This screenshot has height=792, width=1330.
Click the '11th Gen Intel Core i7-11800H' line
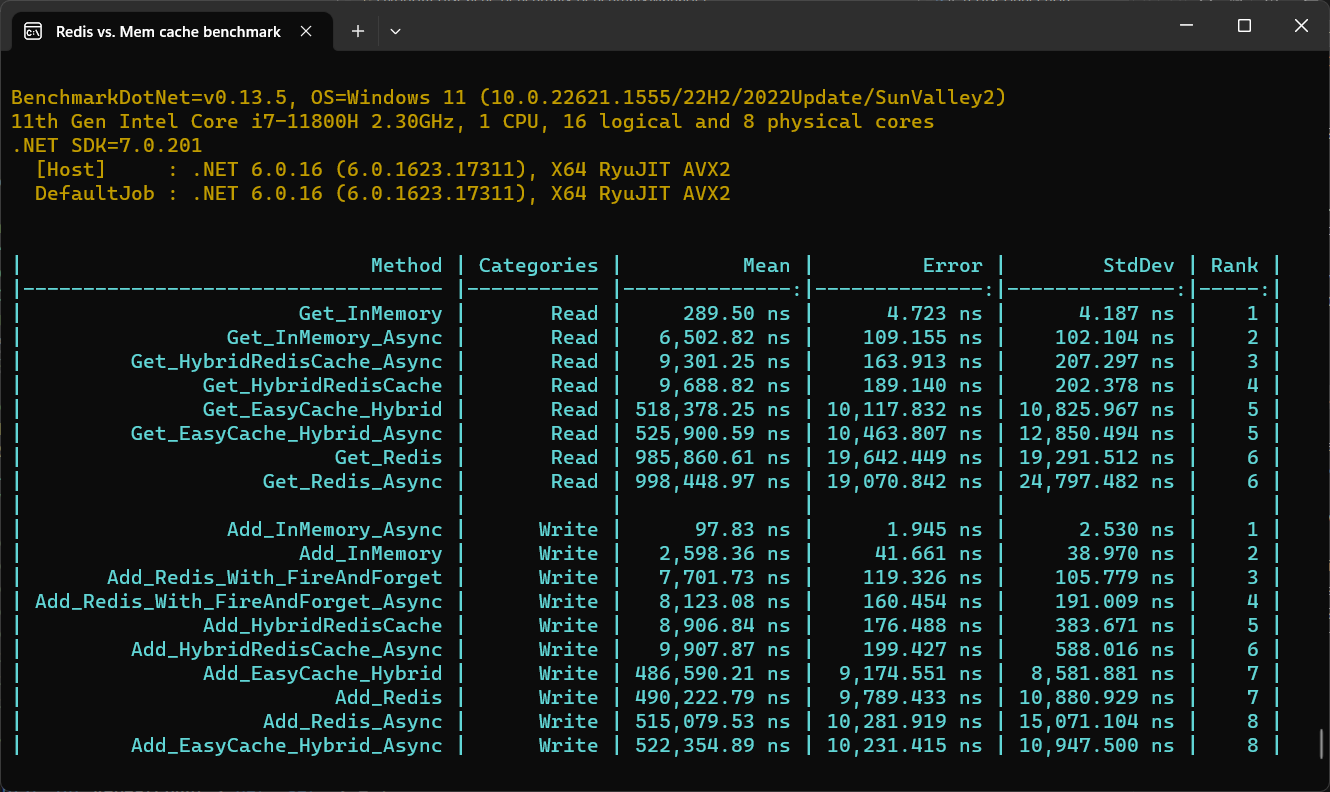pos(472,121)
